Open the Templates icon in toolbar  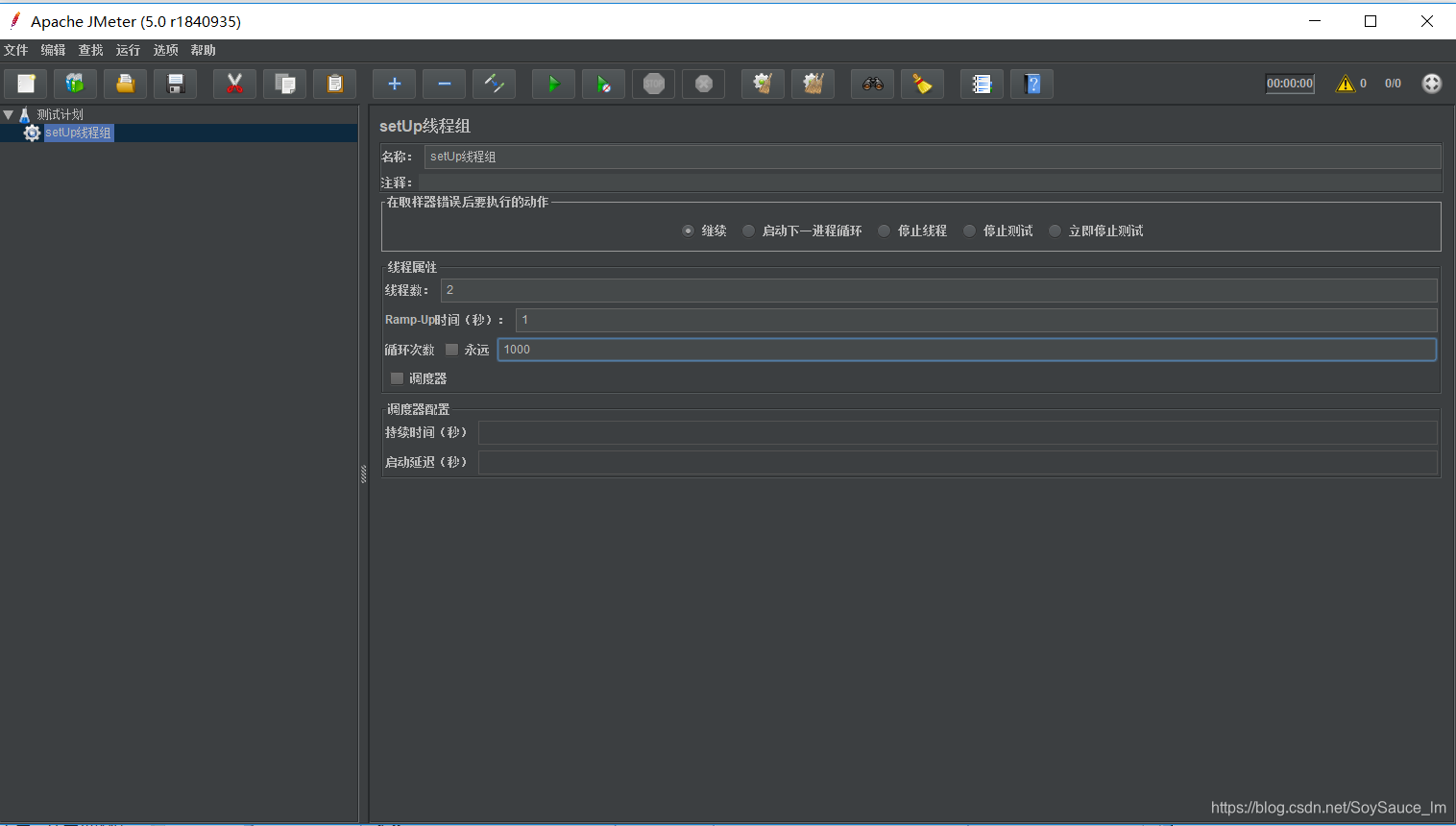tap(75, 85)
